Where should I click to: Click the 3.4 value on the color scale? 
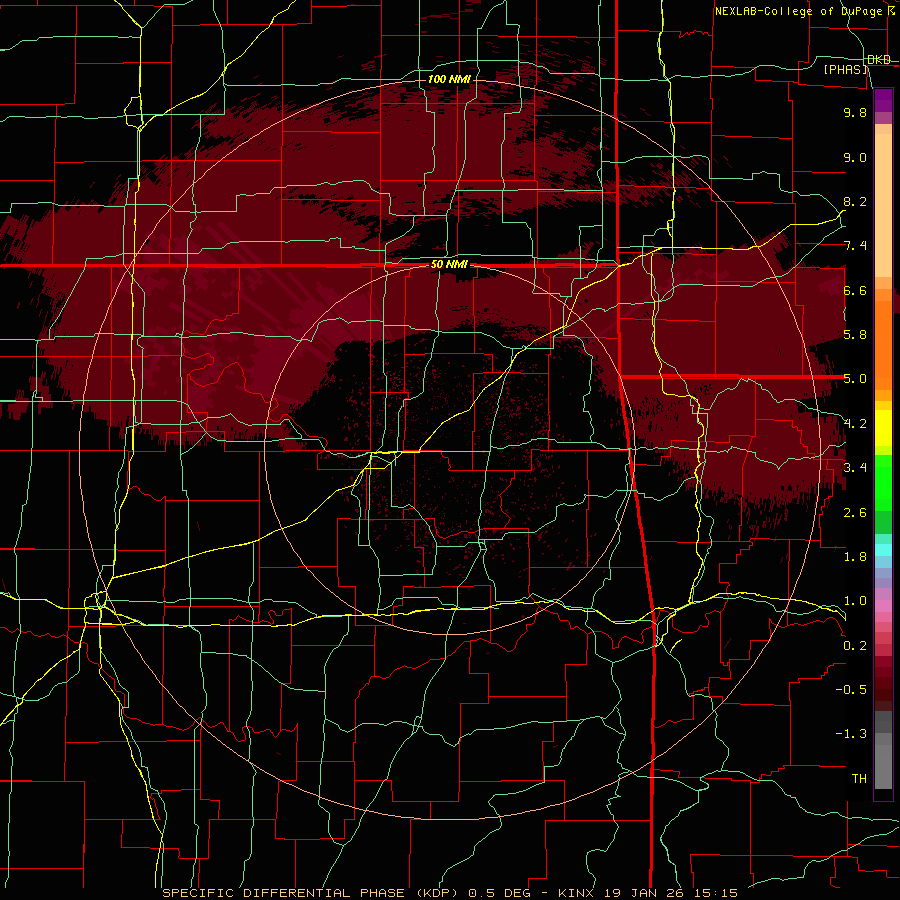(x=855, y=468)
